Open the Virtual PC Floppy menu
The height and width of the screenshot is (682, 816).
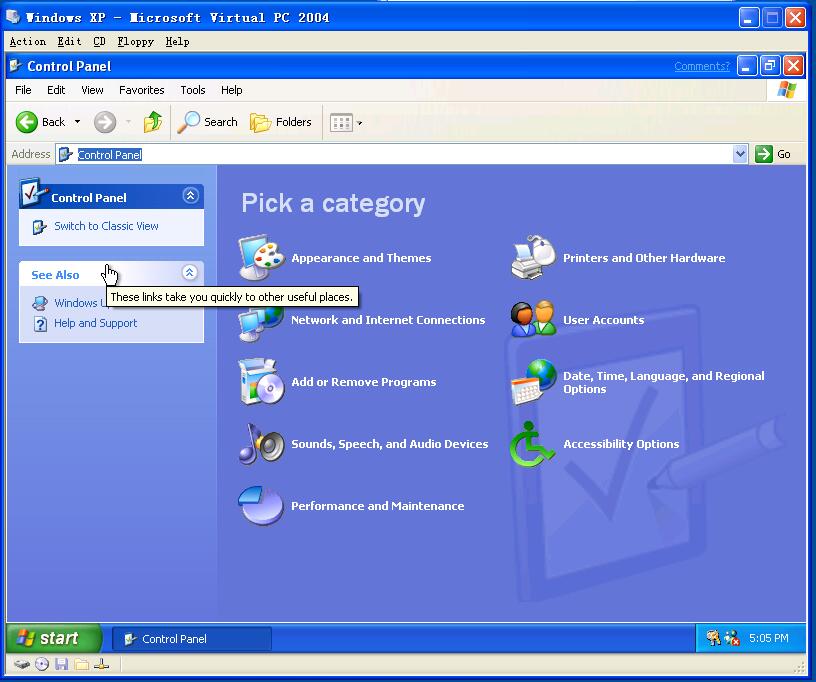click(135, 42)
